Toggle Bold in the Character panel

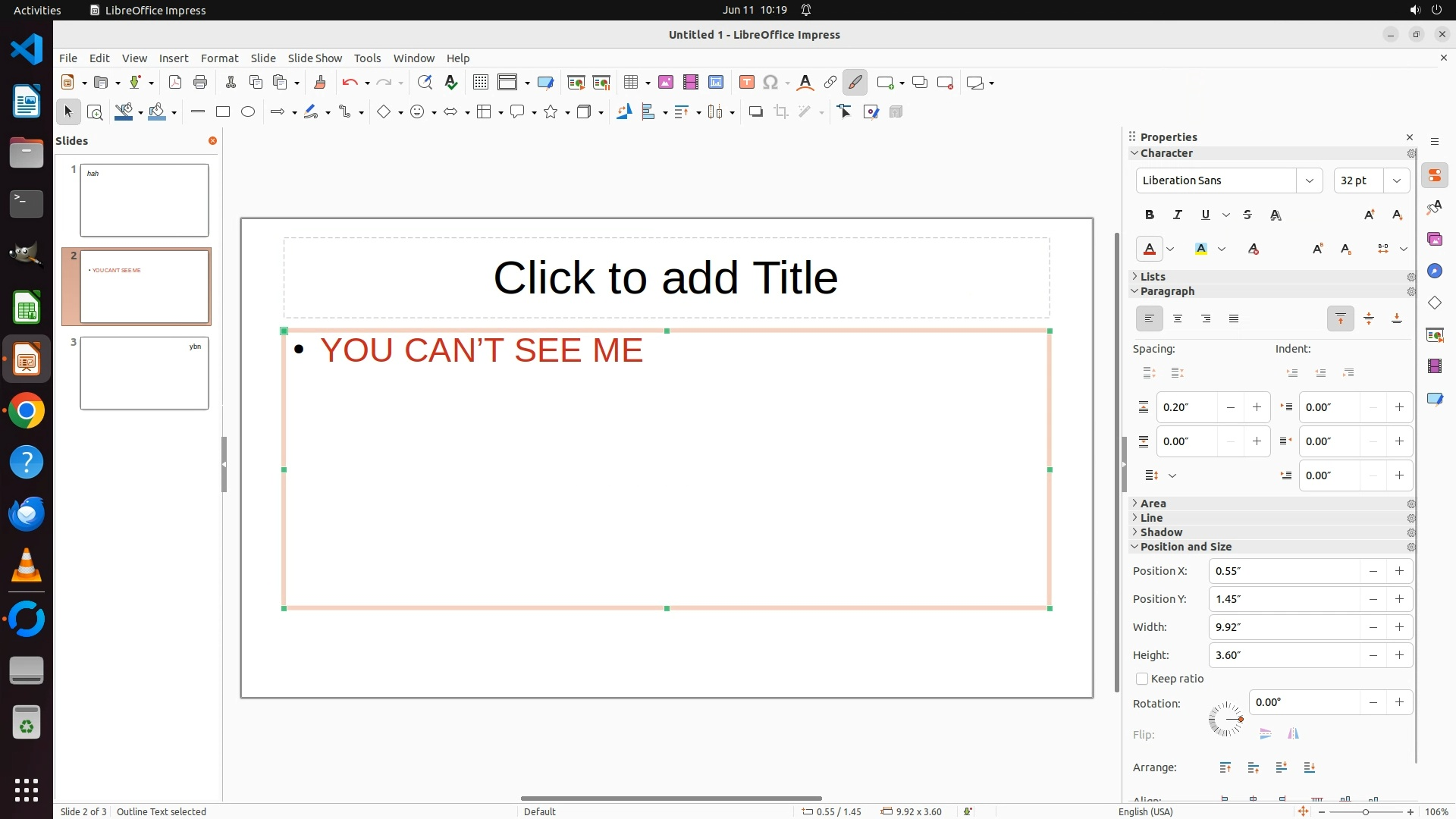tap(1150, 215)
